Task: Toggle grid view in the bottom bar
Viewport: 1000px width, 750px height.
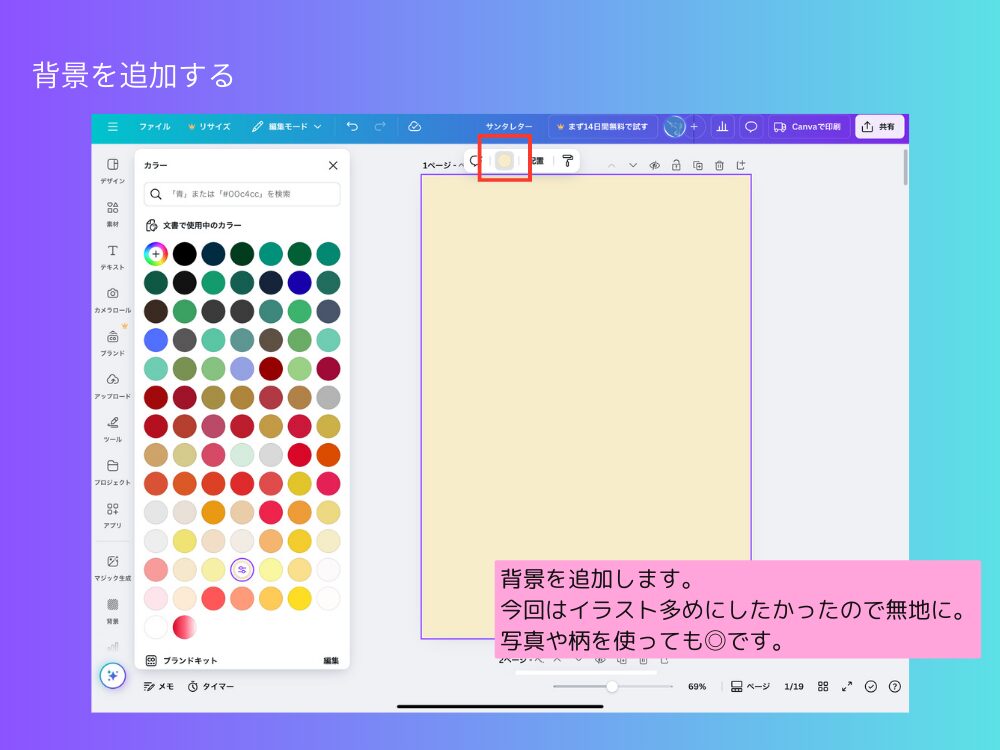Action: [823, 686]
